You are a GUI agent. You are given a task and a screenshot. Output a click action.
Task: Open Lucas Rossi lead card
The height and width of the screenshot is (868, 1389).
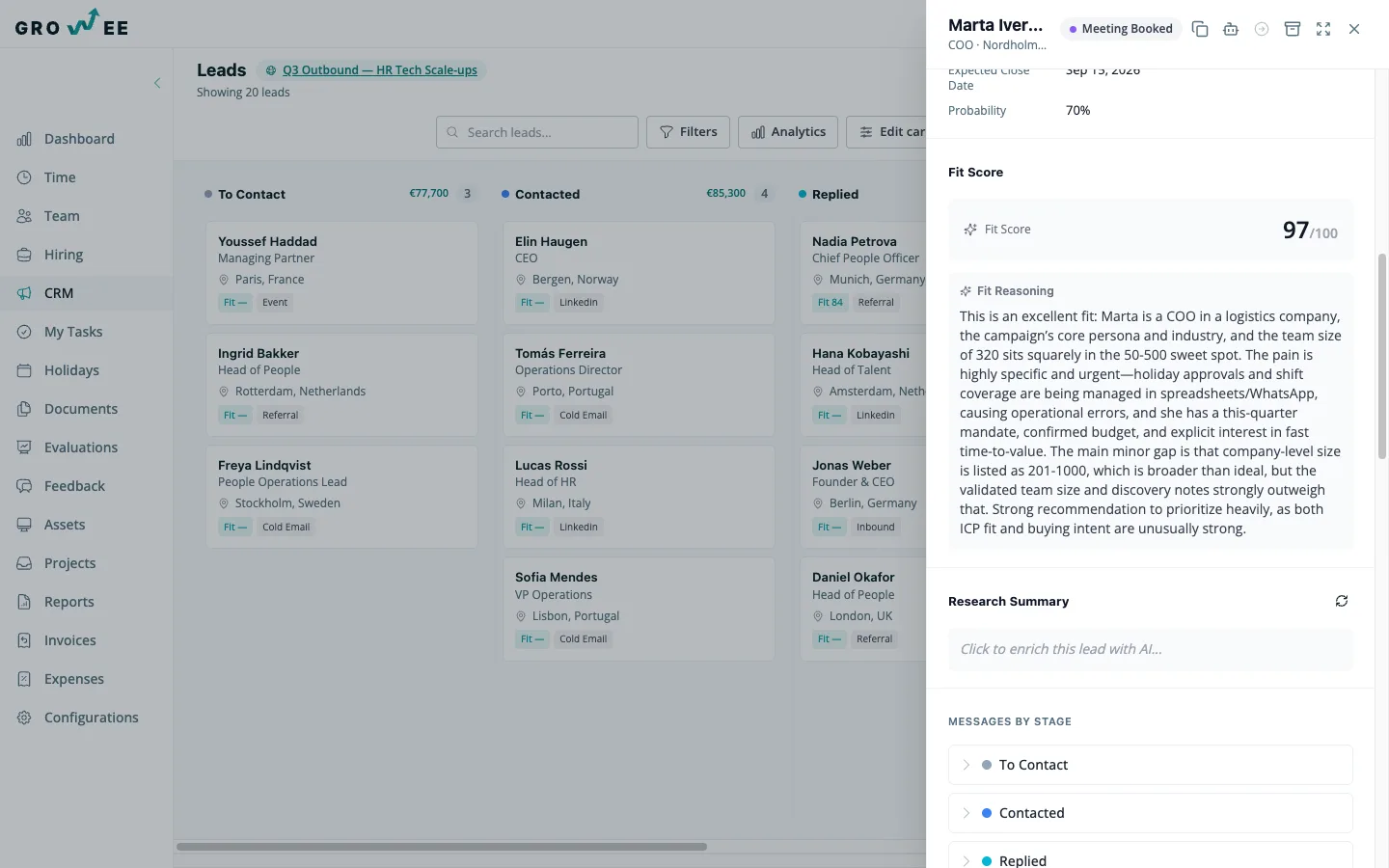[x=639, y=496]
